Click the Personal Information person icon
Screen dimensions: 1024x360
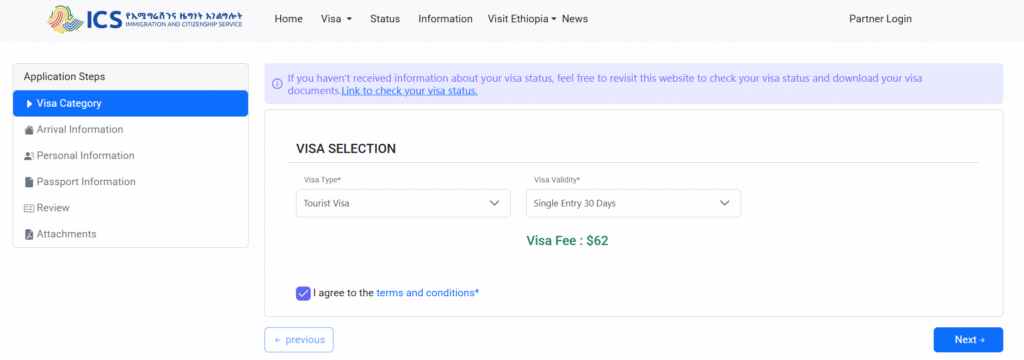point(29,156)
